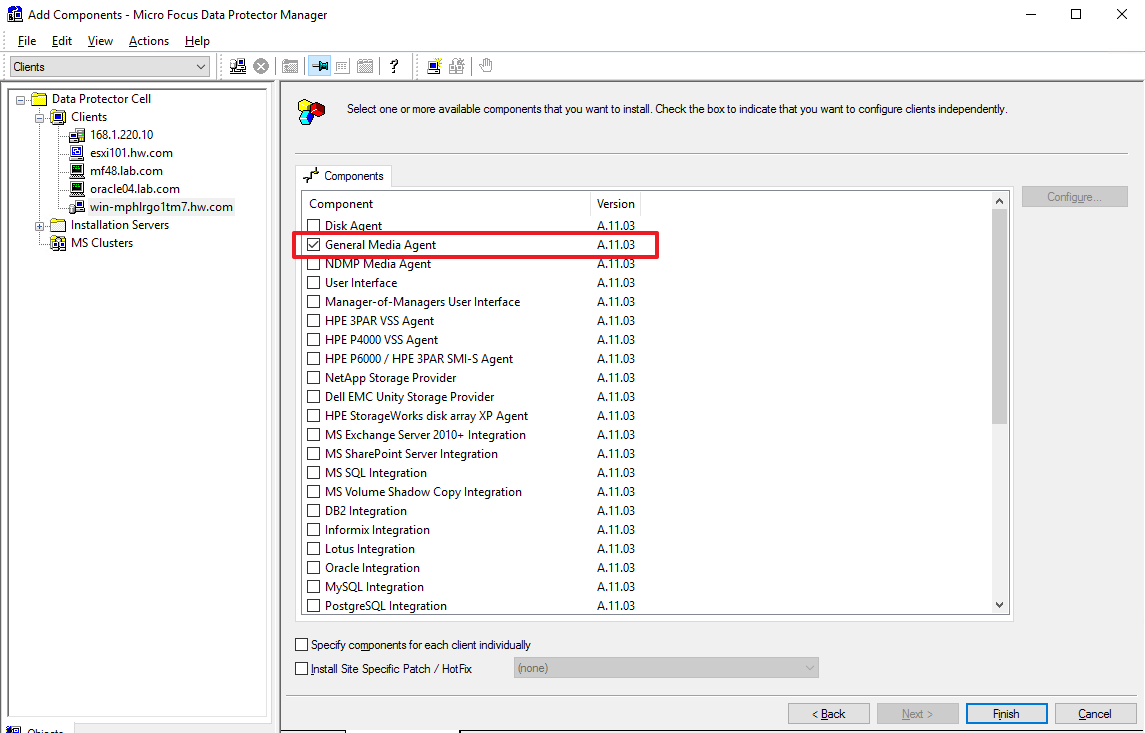
Task: Open the Edit menu
Action: tap(62, 41)
